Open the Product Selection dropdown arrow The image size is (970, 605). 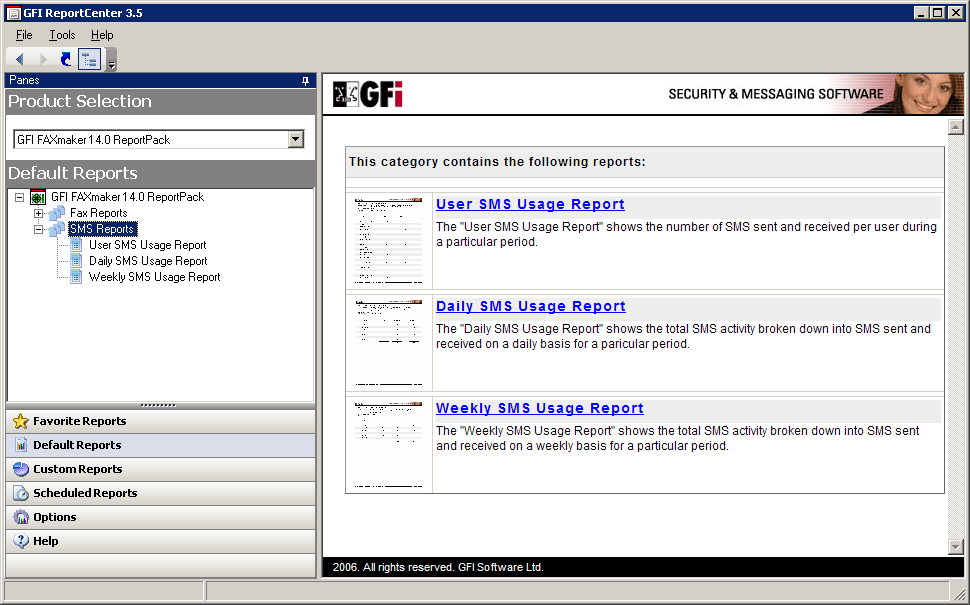296,139
